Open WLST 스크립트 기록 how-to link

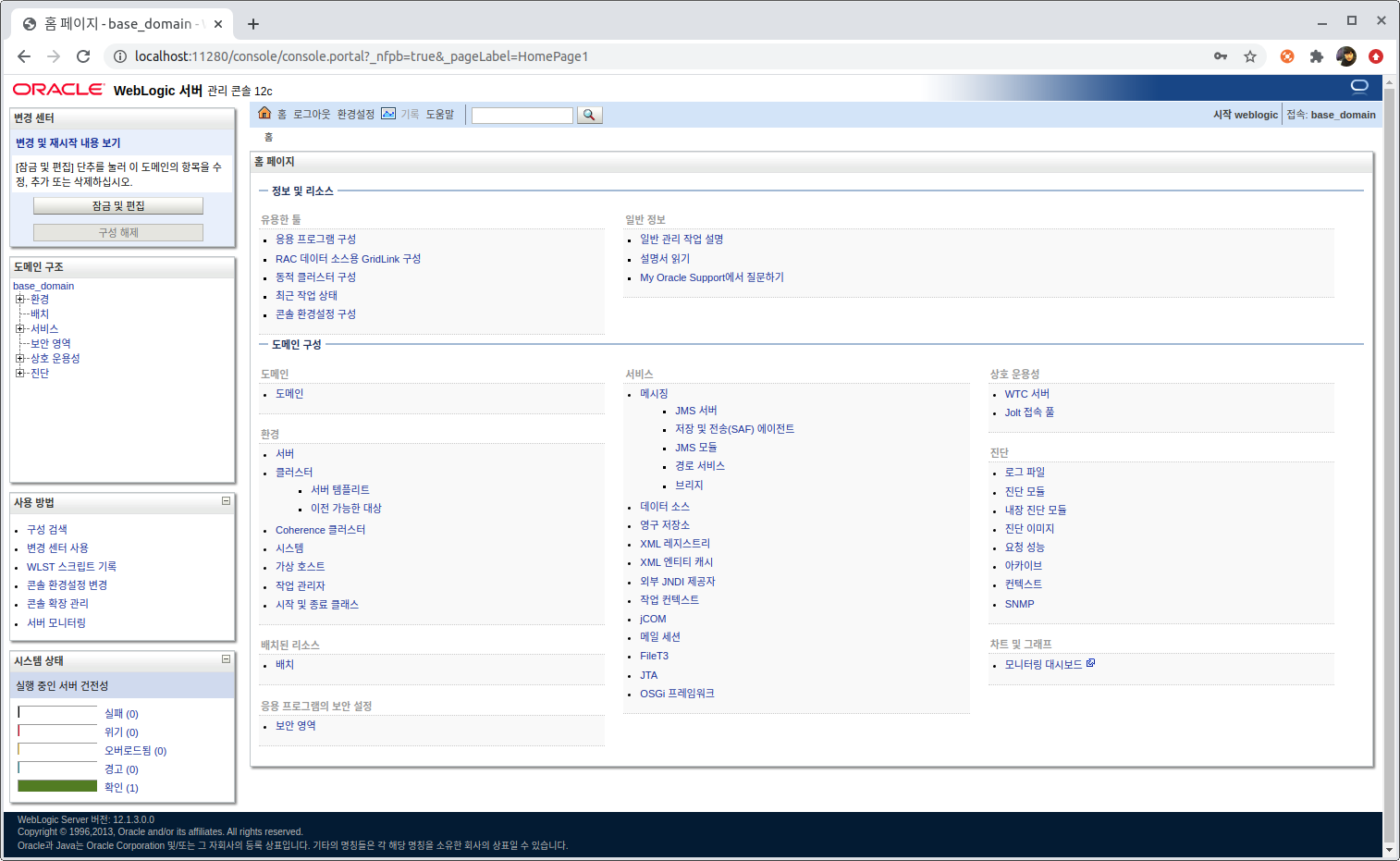pos(71,567)
